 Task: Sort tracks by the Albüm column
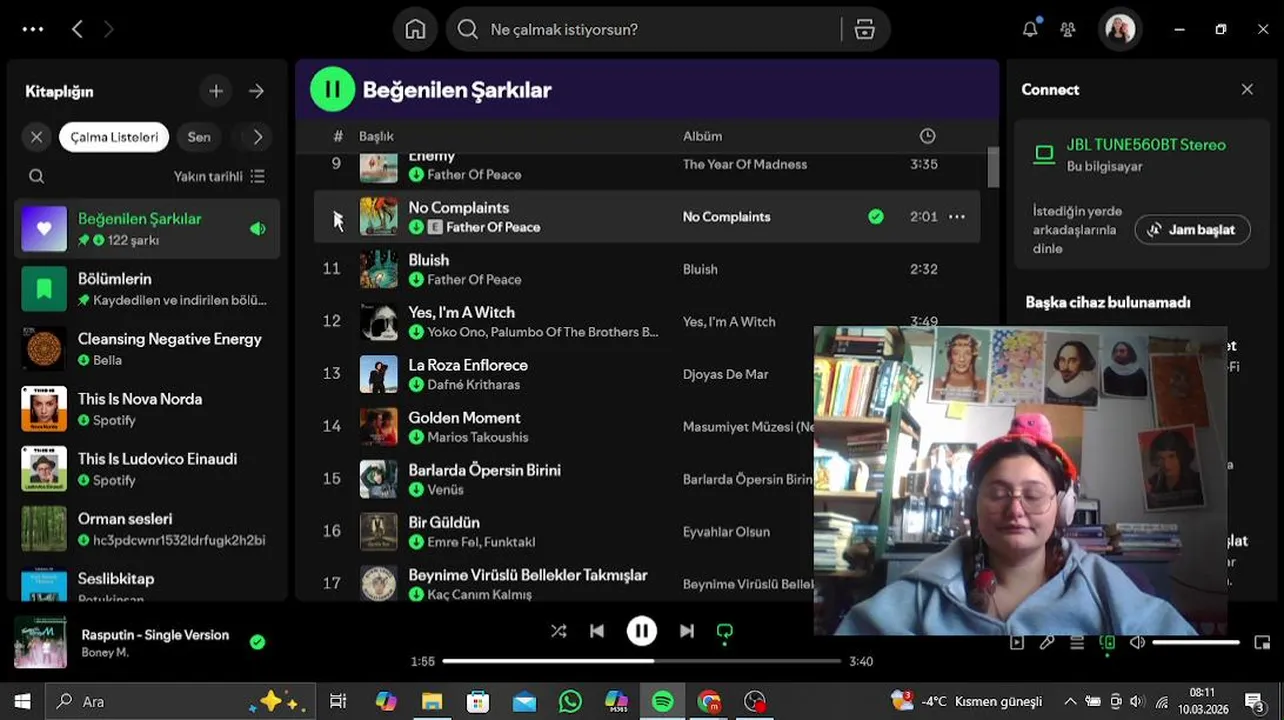point(702,136)
